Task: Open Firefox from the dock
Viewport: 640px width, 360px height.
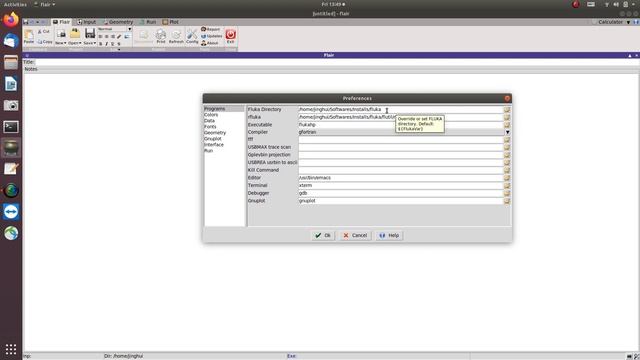Action: (11, 20)
